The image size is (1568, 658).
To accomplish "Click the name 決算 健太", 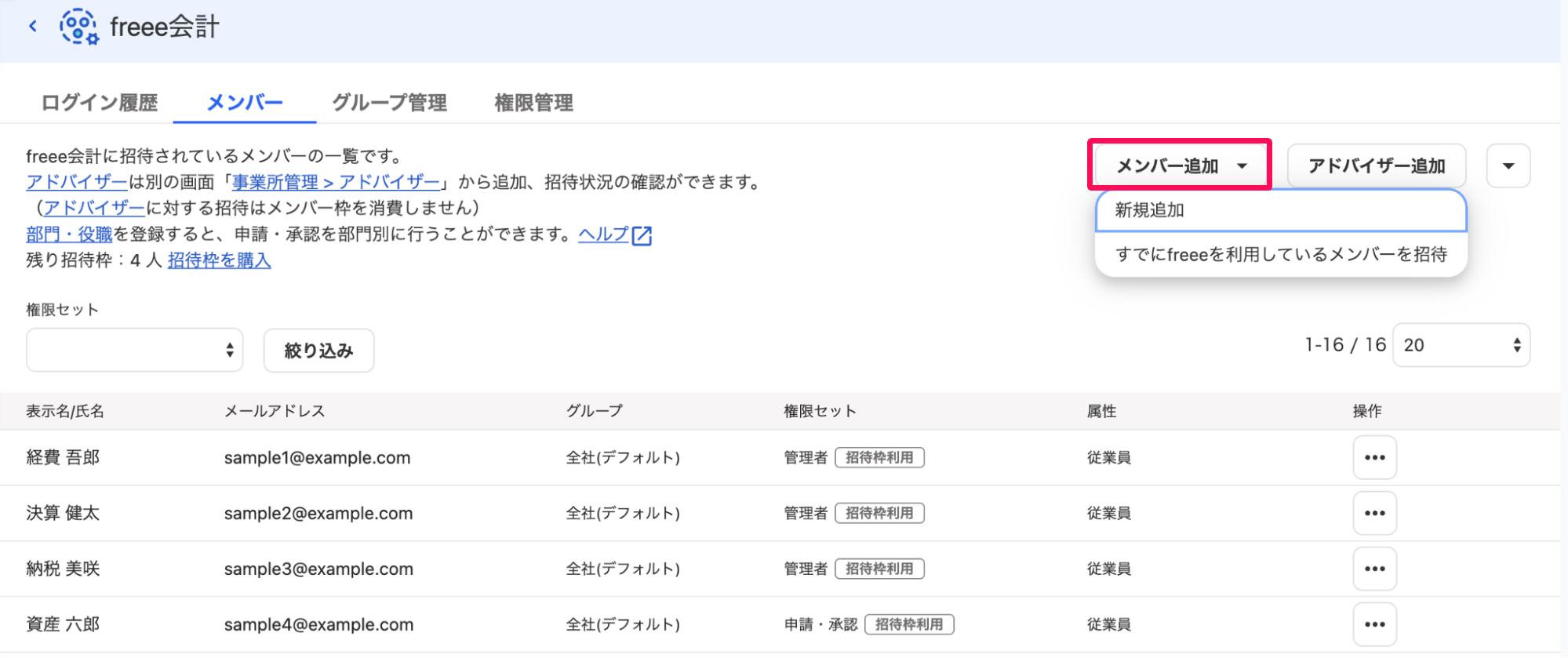I will 63,513.
